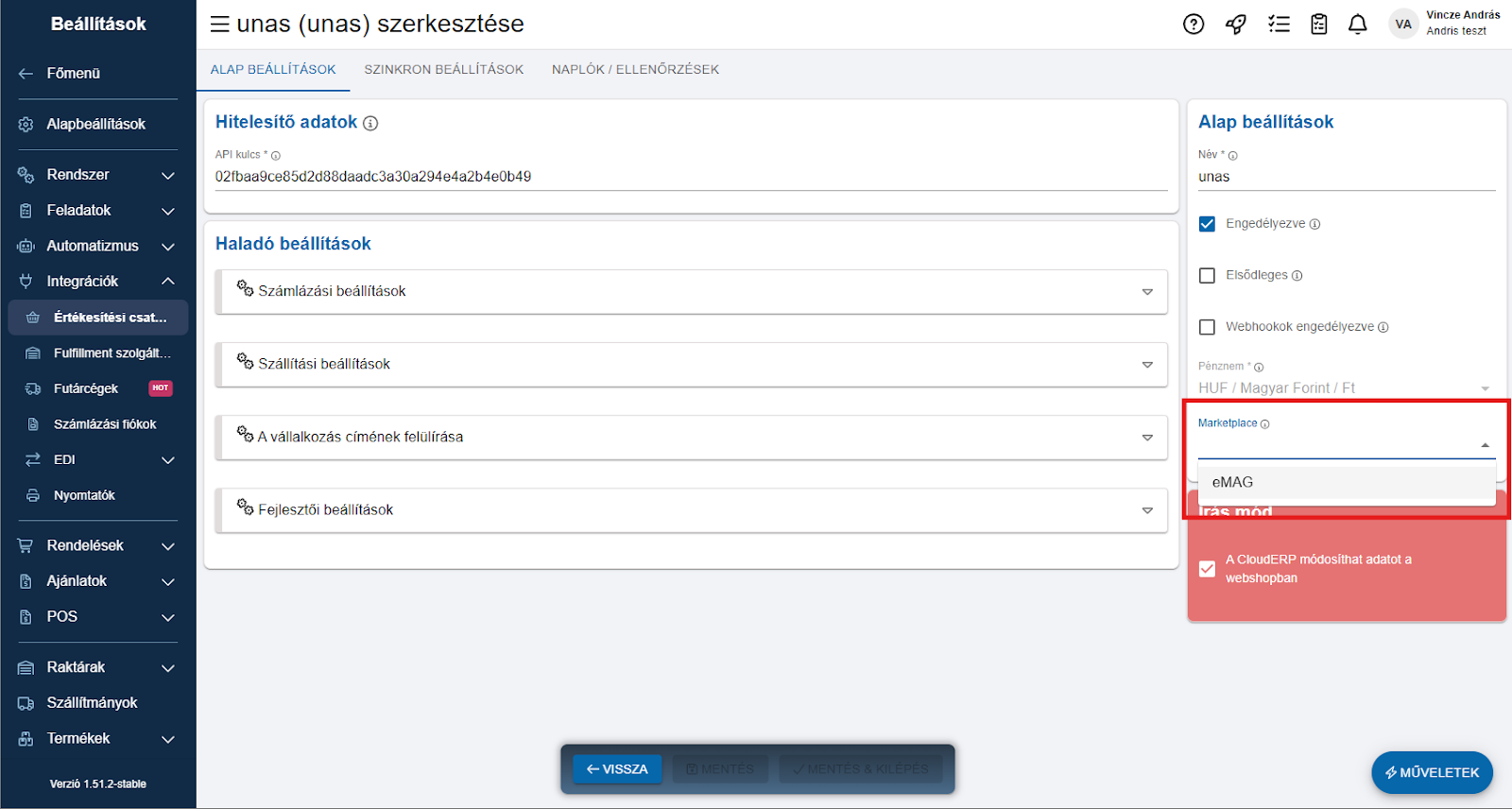Click the rocket icon in header
The height and width of the screenshot is (809, 1512).
pos(1236,25)
